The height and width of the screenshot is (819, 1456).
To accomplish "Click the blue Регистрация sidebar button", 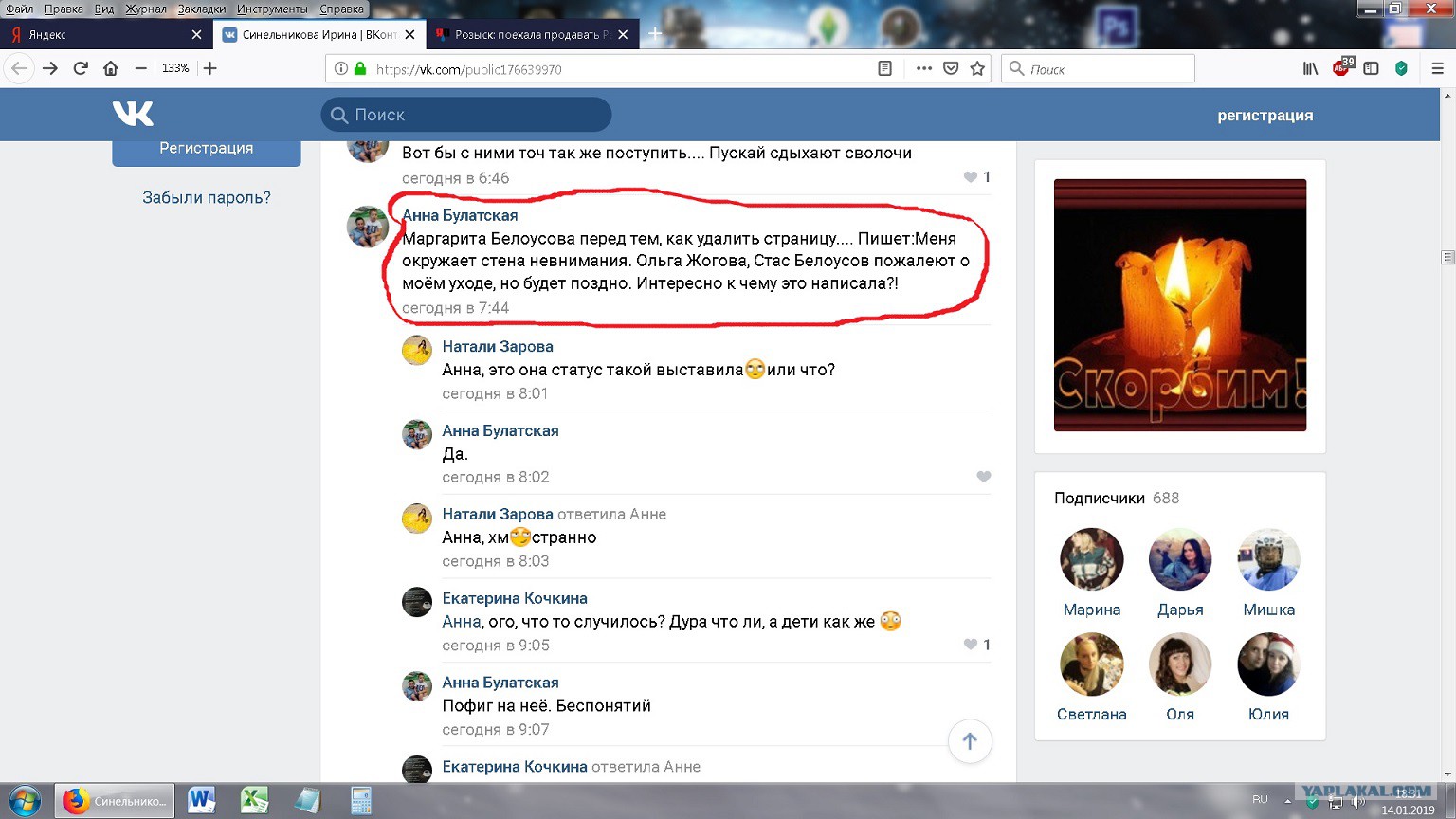I will [x=207, y=152].
